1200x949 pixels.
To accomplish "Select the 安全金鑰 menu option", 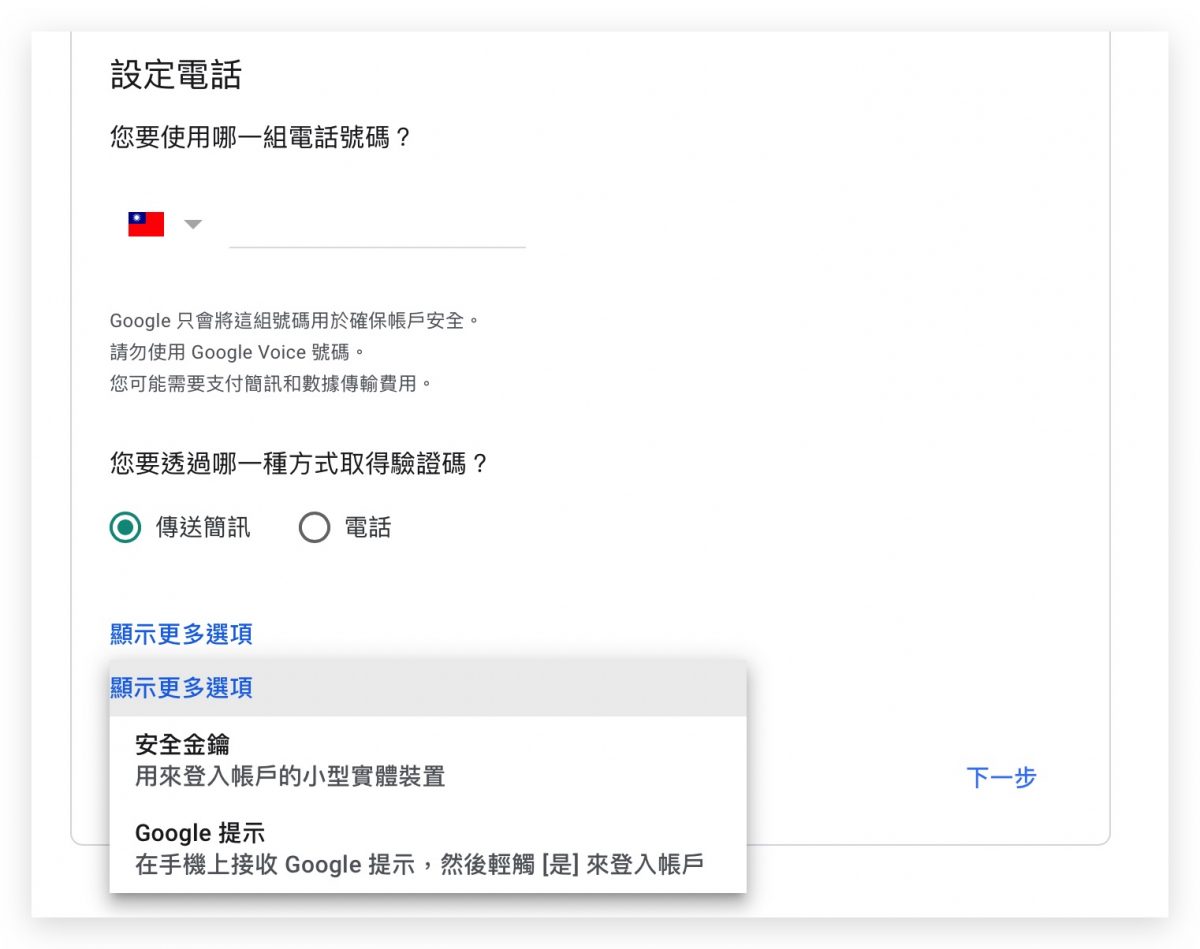I will coord(428,760).
